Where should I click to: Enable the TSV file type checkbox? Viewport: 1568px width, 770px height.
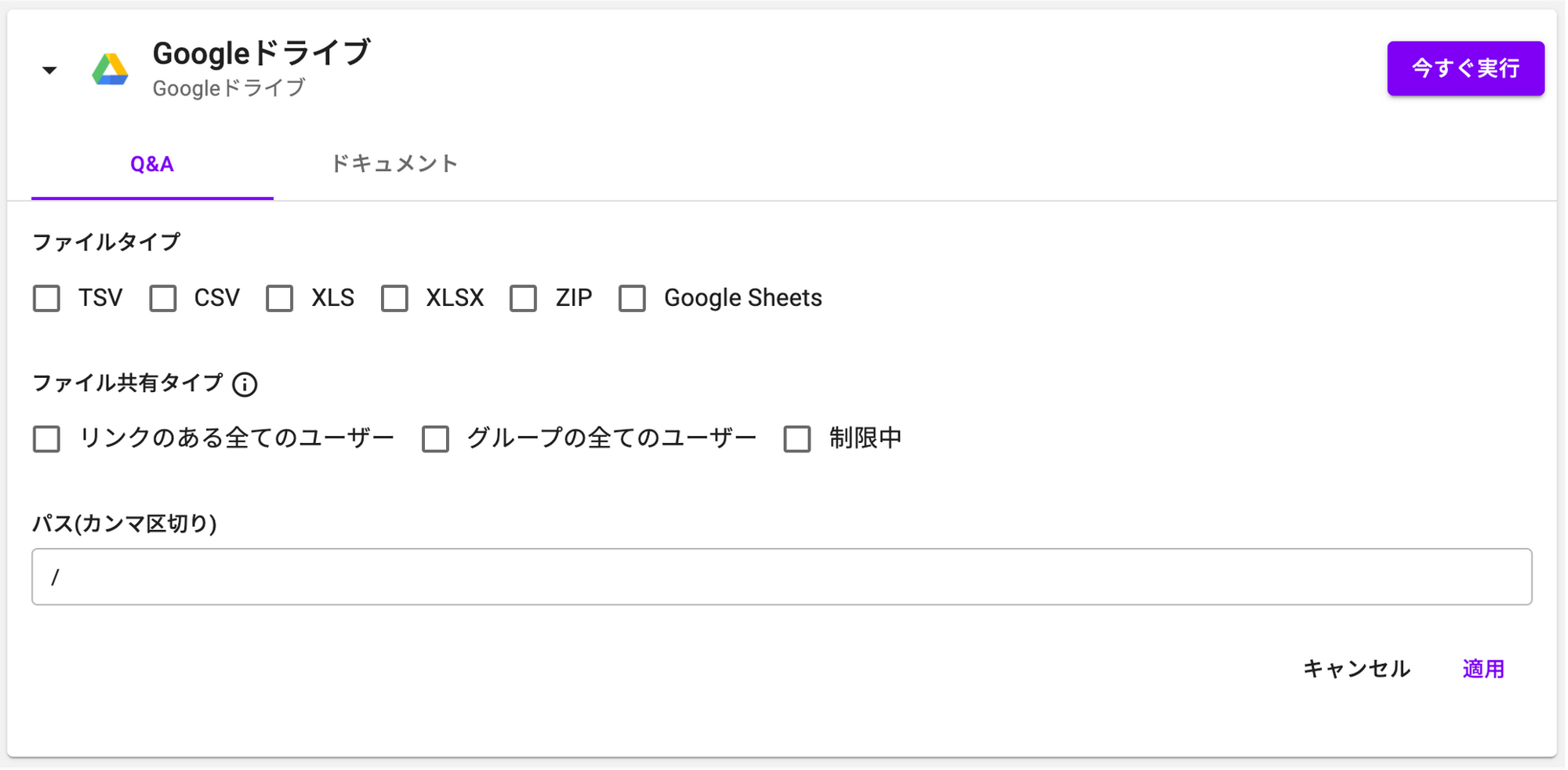pos(47,298)
